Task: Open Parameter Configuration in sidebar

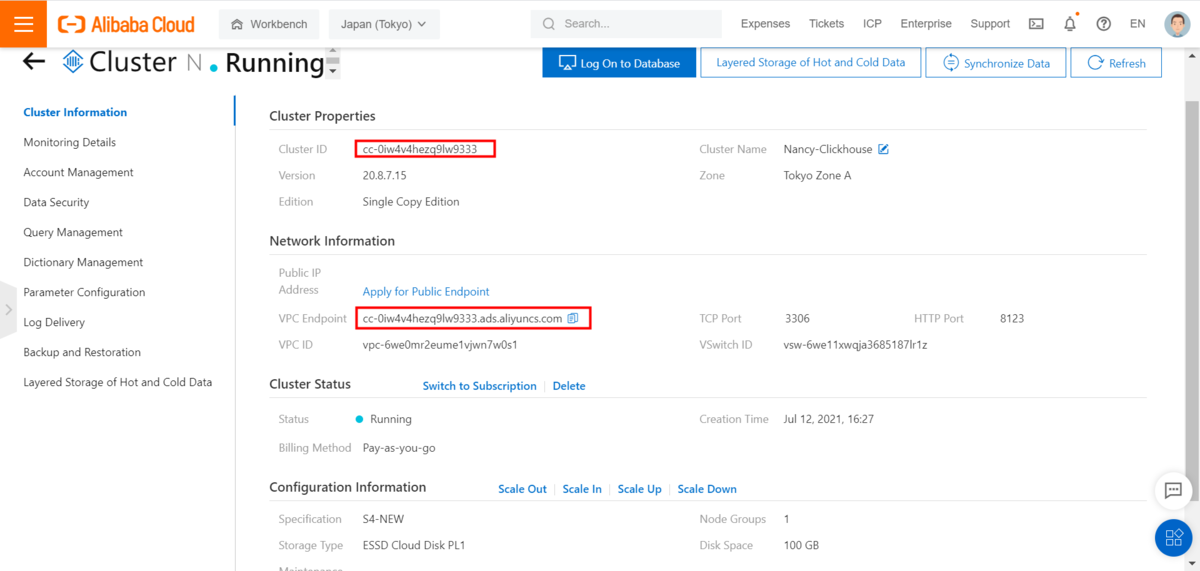Action: [84, 292]
